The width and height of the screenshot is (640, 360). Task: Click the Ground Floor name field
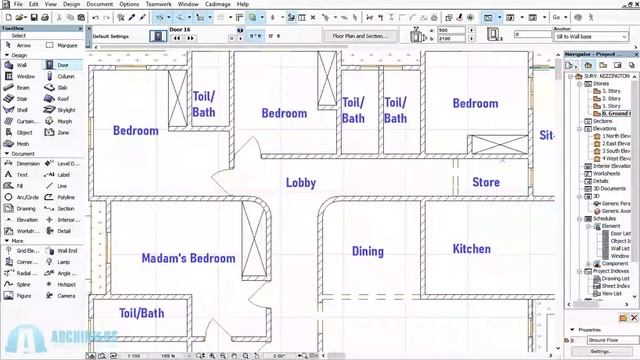coord(613,340)
